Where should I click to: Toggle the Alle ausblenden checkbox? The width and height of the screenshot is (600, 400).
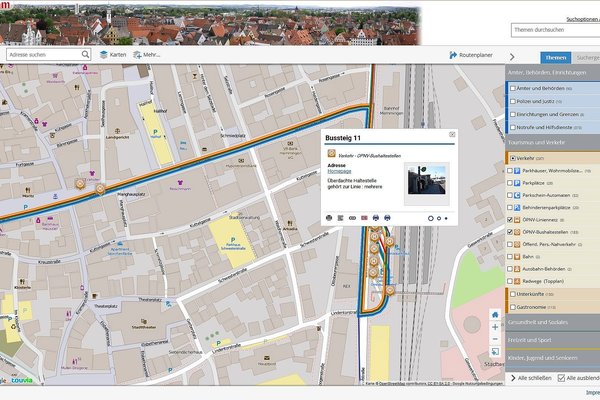click(561, 378)
